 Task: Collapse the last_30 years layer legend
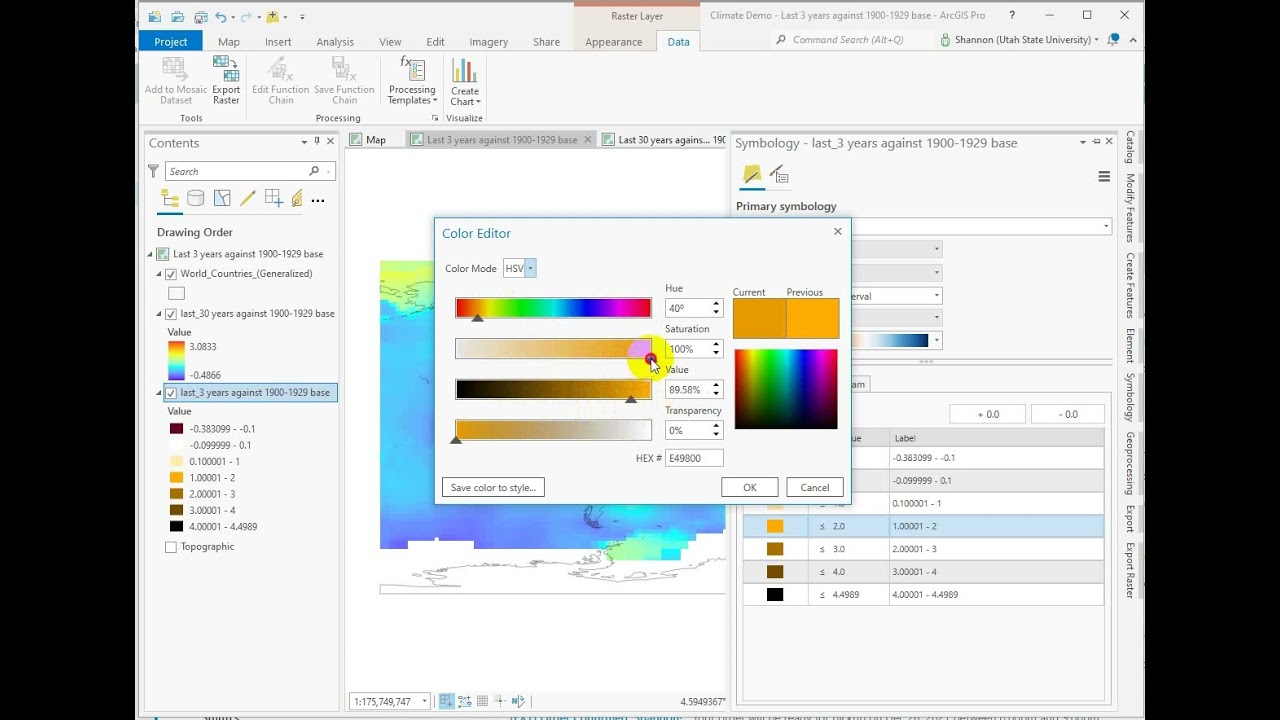coord(159,314)
